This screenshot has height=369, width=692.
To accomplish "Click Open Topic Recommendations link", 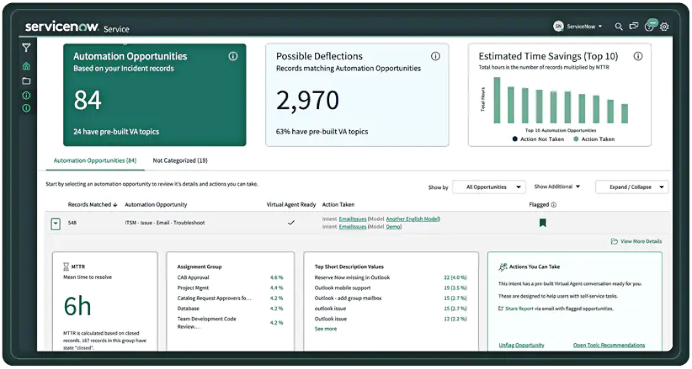I will [x=609, y=345].
